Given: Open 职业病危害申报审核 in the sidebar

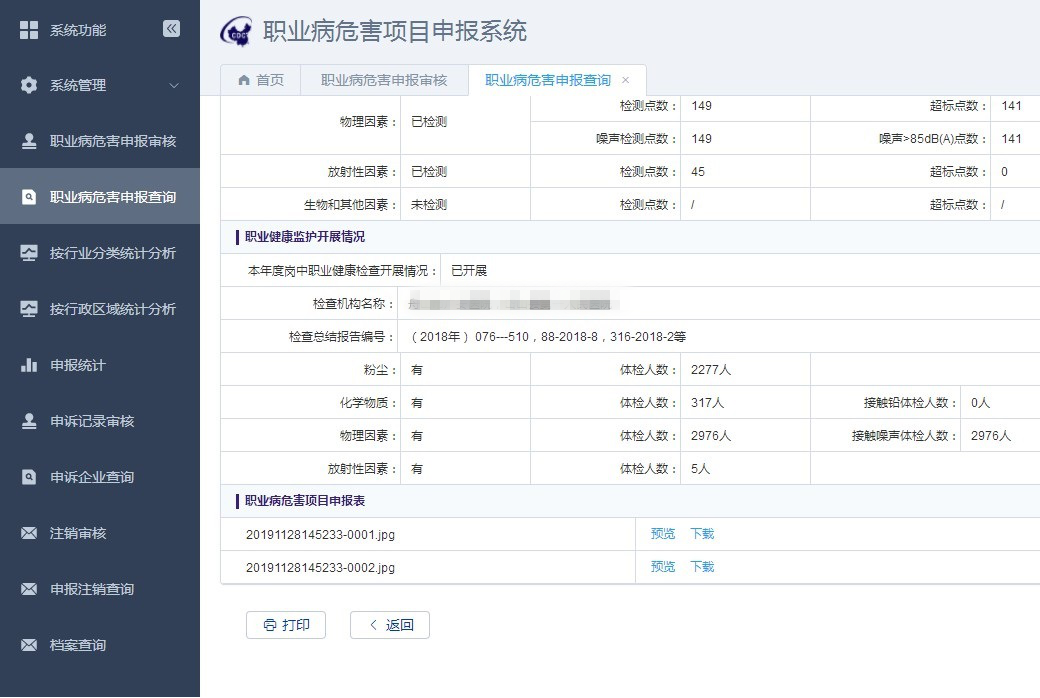Looking at the screenshot, I should (x=99, y=141).
